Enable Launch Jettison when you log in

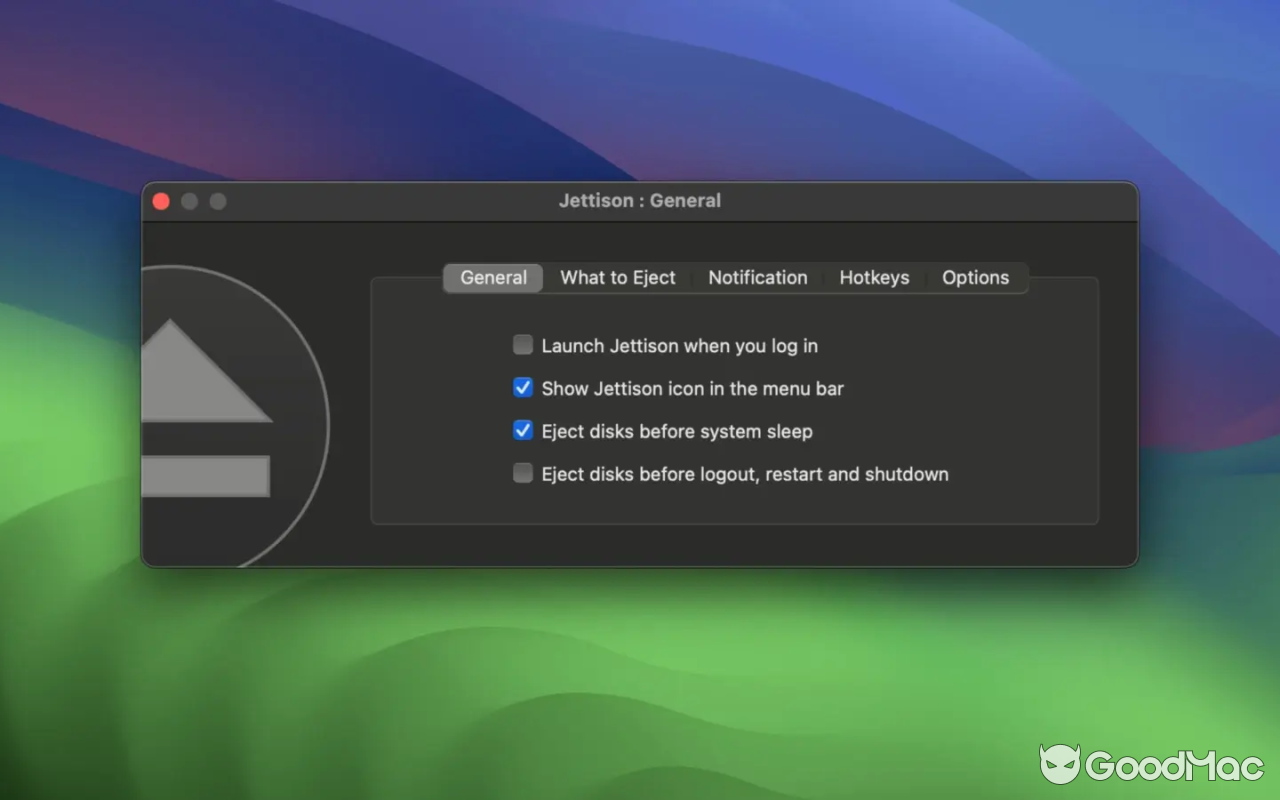(522, 344)
